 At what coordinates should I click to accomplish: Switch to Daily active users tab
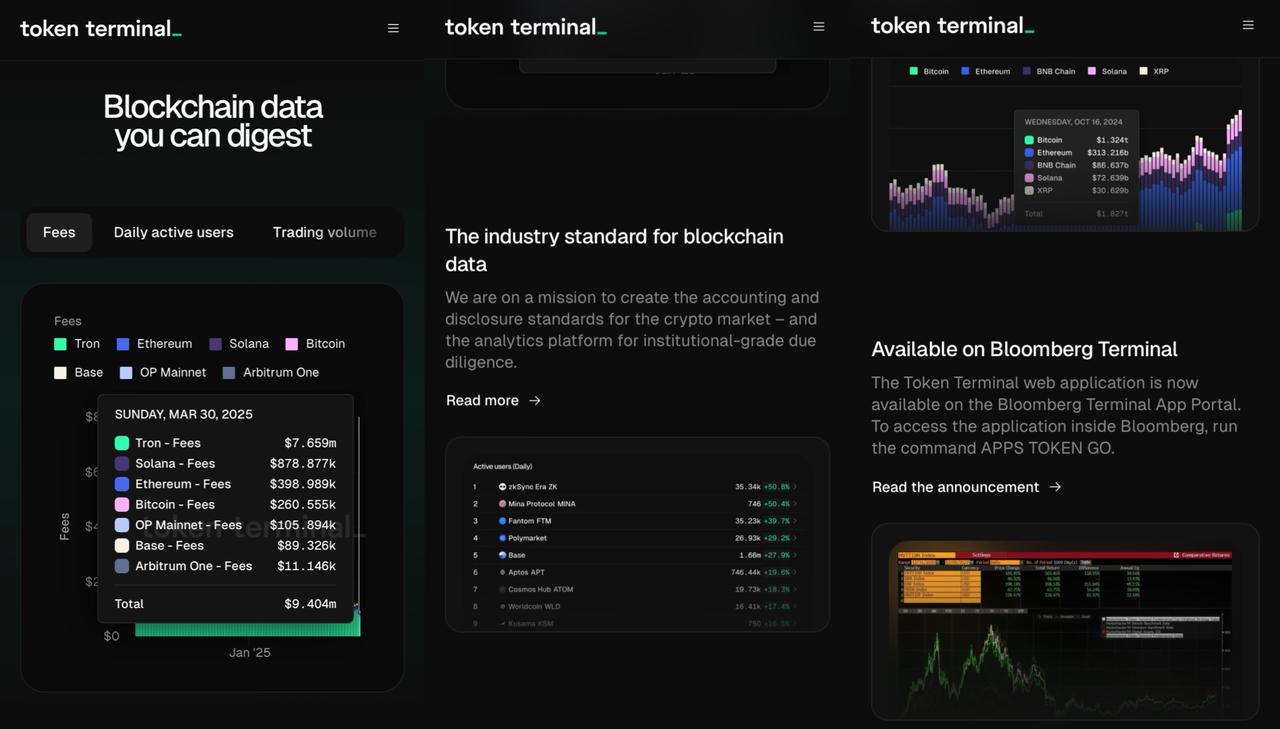(x=173, y=233)
